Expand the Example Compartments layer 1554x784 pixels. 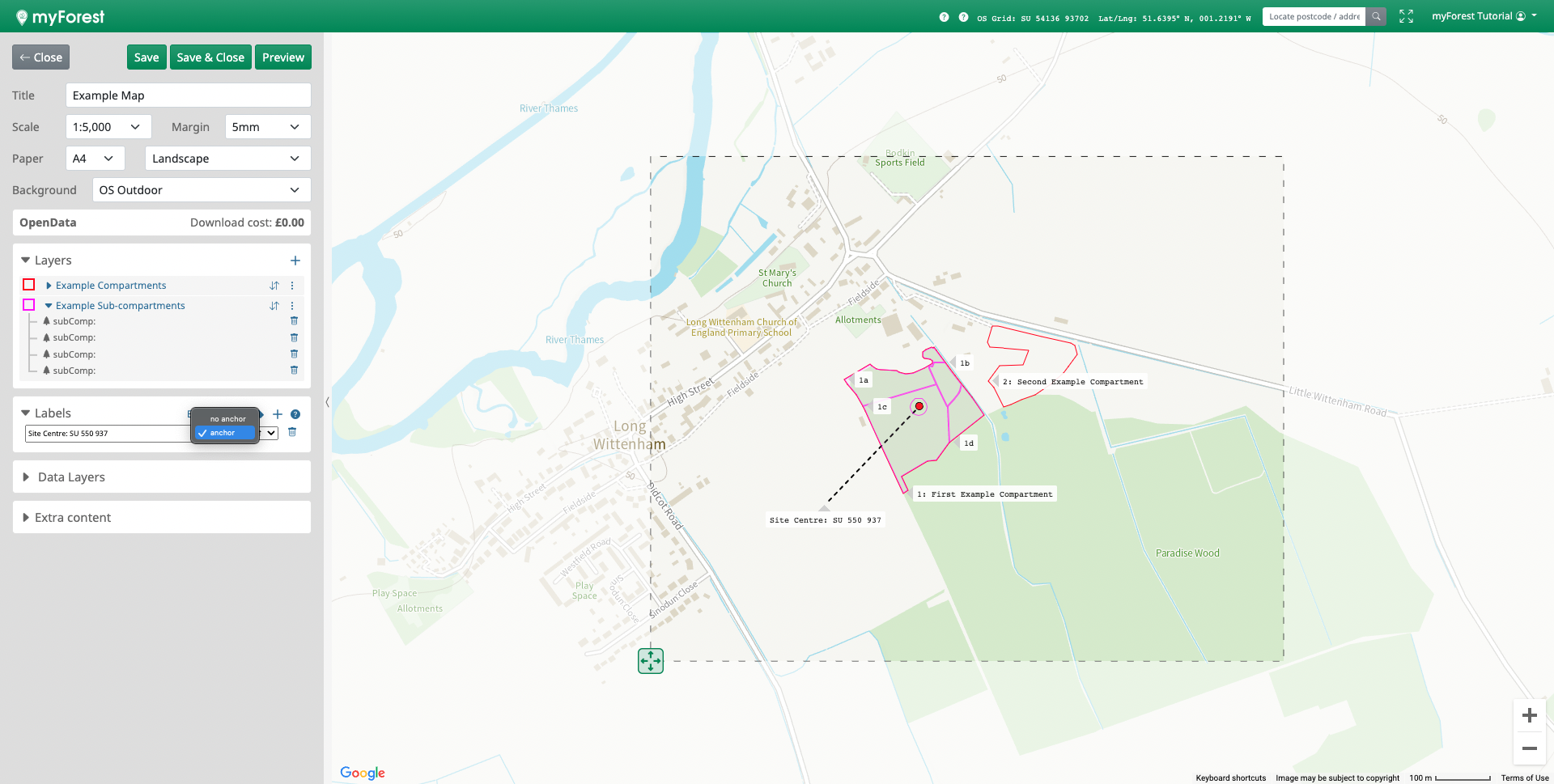point(49,286)
